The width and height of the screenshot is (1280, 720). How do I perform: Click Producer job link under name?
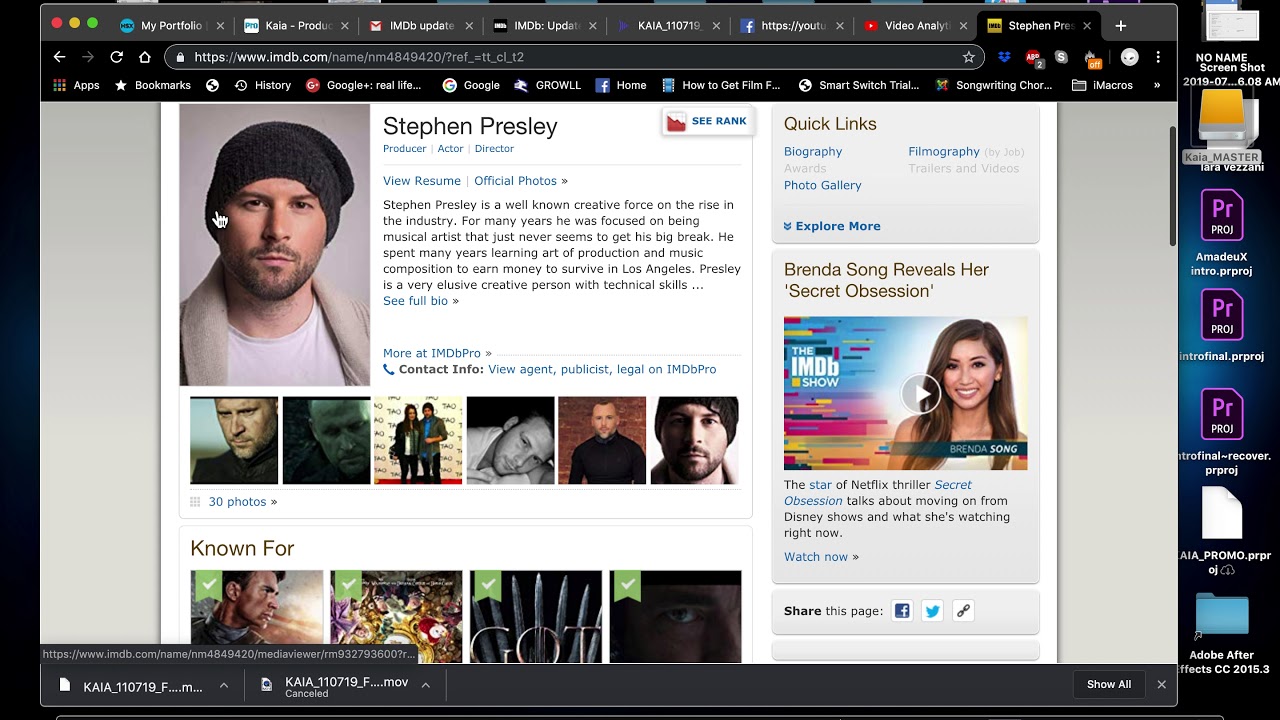pyautogui.click(x=404, y=149)
